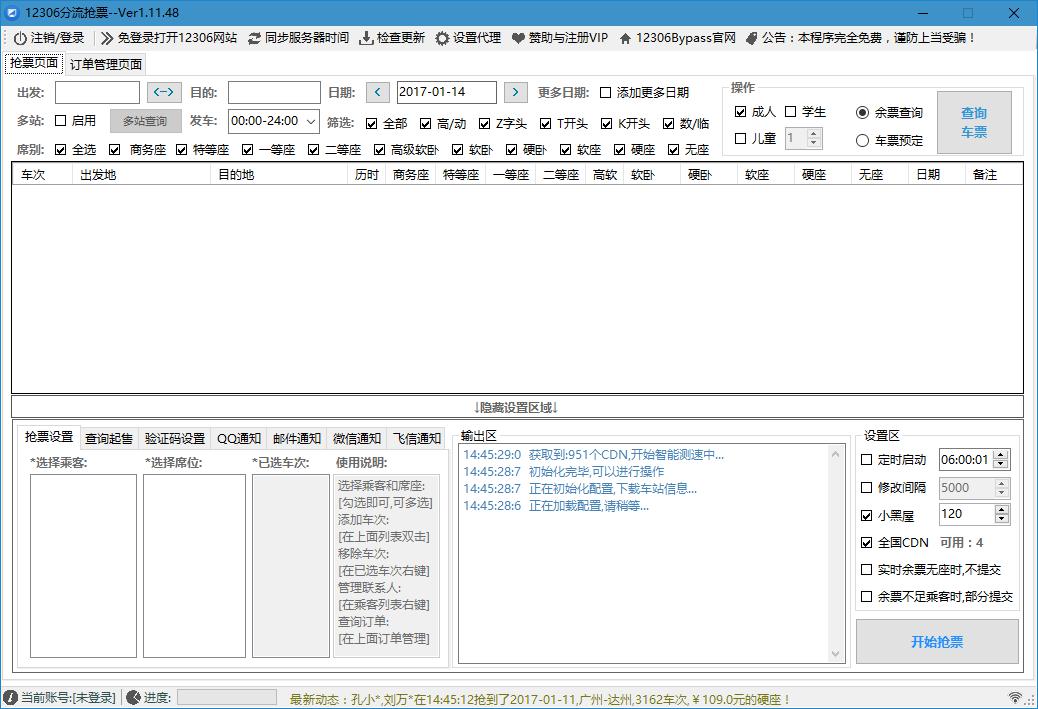This screenshot has width=1038, height=709.
Task: Click the double-chevron icon before 免登录打开12306网站
Action: [107, 38]
